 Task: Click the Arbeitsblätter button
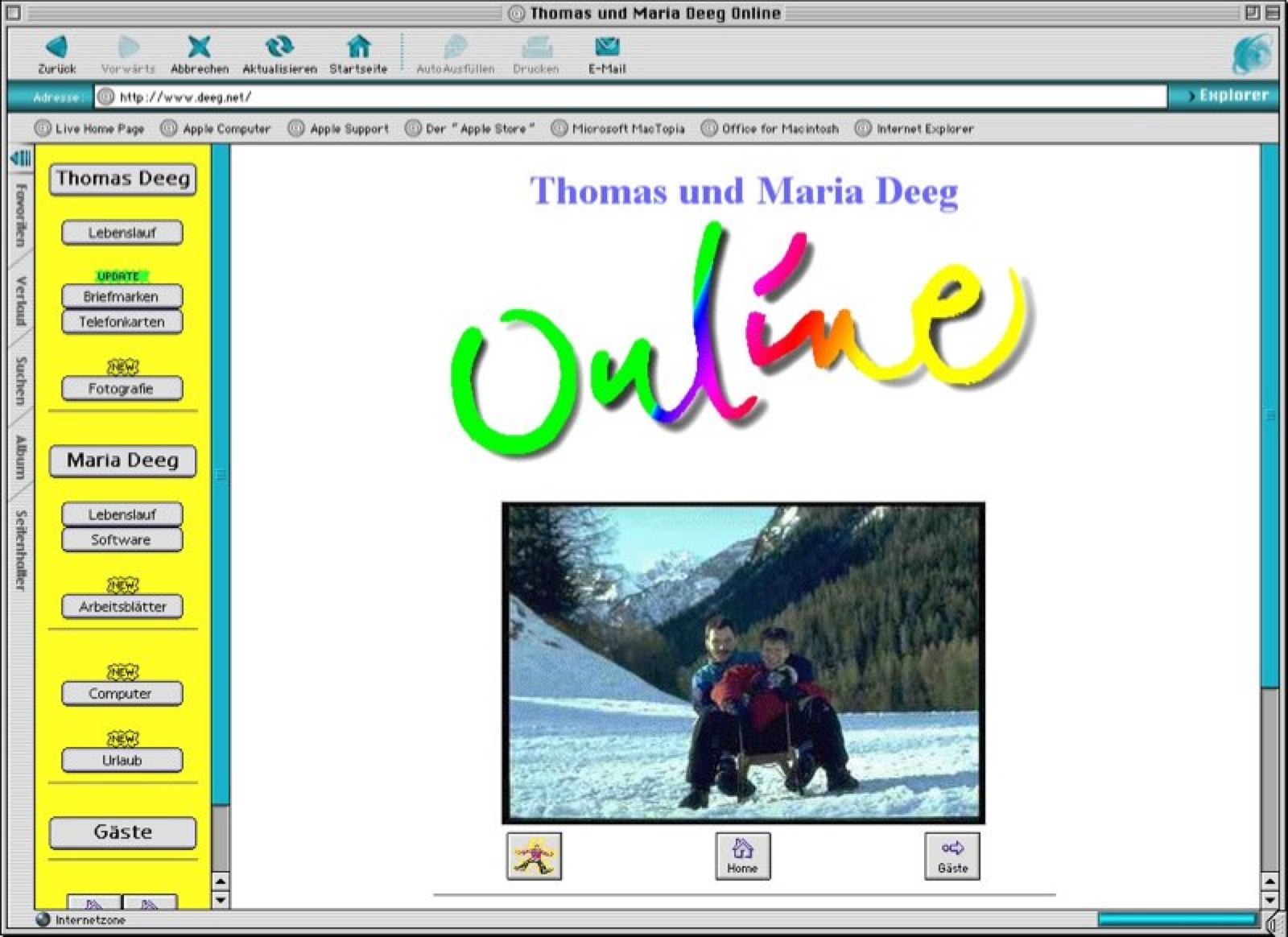click(x=122, y=606)
